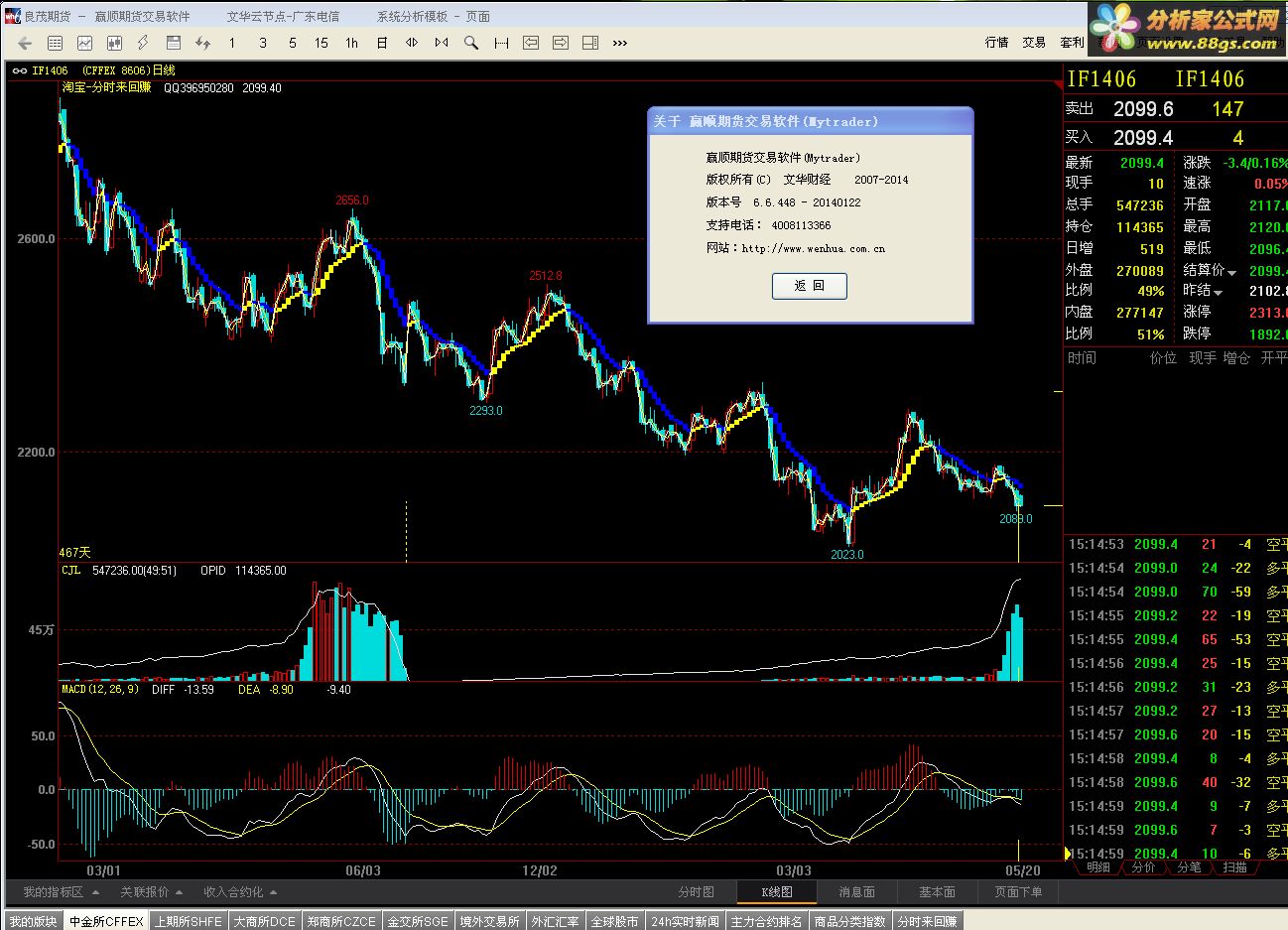Open the 郑商所CZCE bottom tab

click(341, 921)
